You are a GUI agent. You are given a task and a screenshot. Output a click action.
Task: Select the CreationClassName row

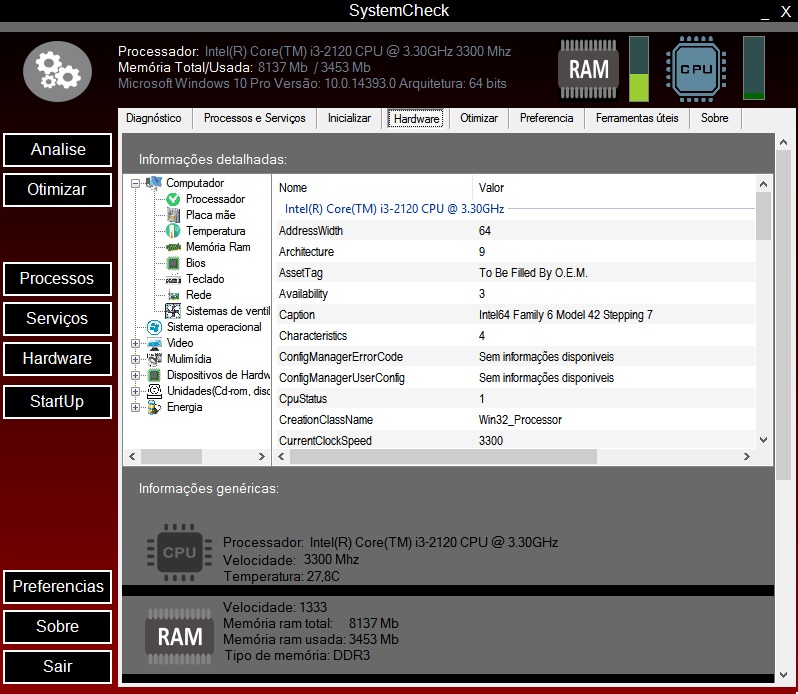[515, 420]
